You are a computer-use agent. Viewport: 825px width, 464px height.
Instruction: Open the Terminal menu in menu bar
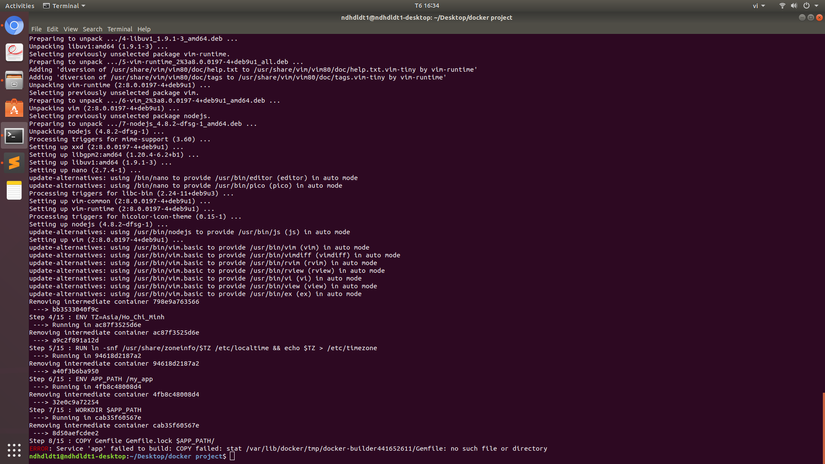tap(119, 29)
